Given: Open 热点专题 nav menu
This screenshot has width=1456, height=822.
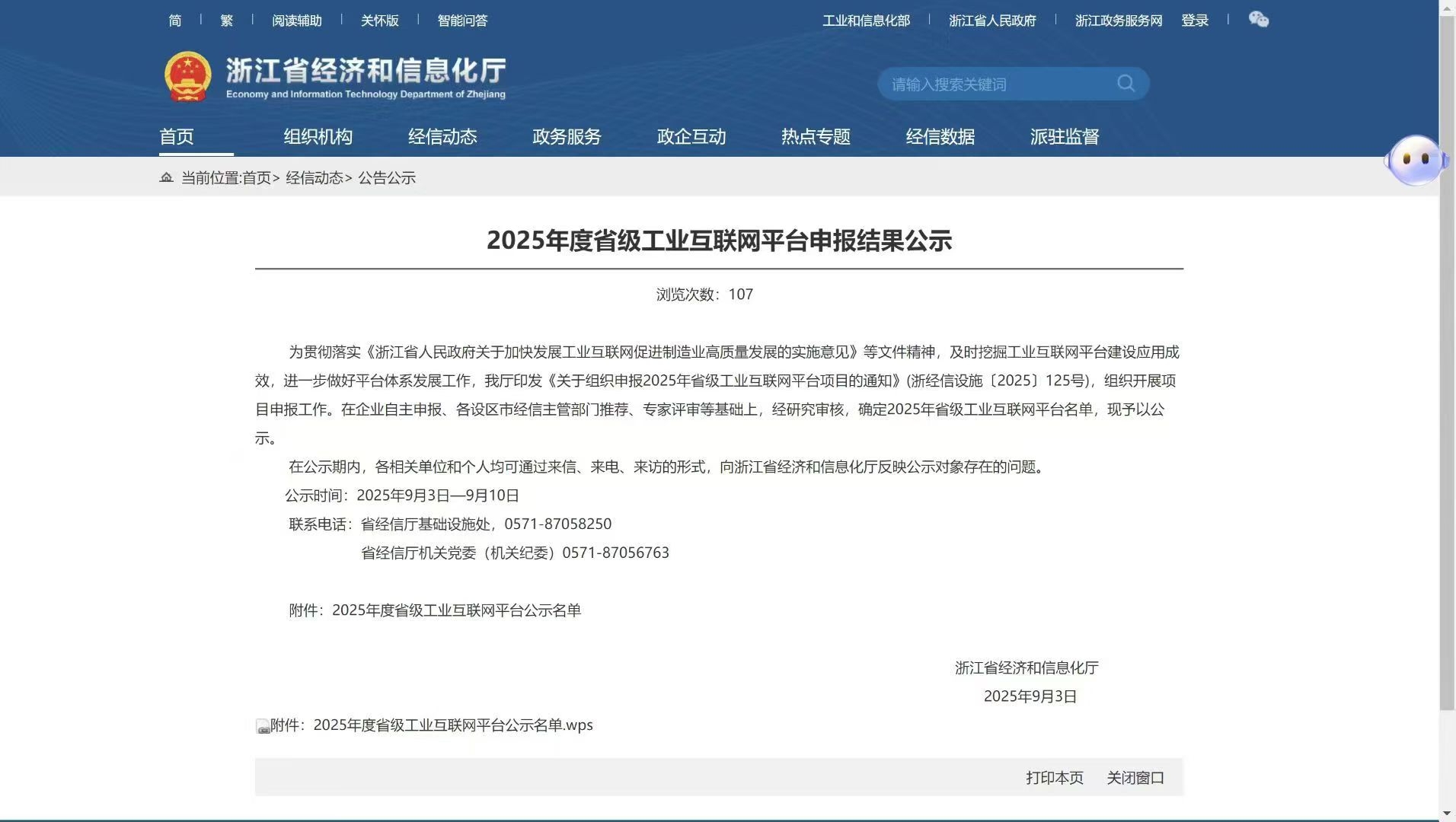Looking at the screenshot, I should coord(816,136).
